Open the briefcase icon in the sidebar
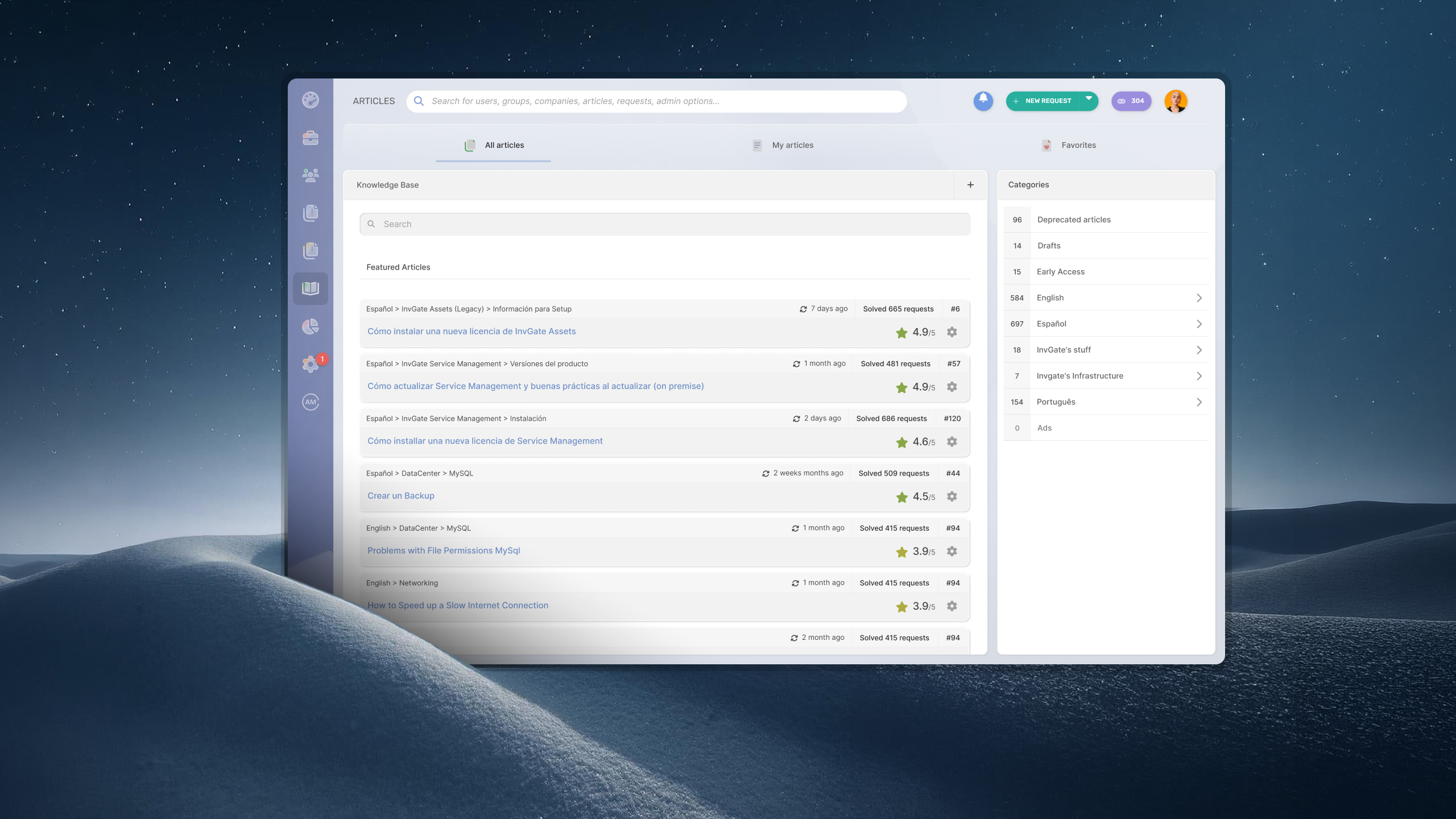The width and height of the screenshot is (1456, 819). pos(311,138)
